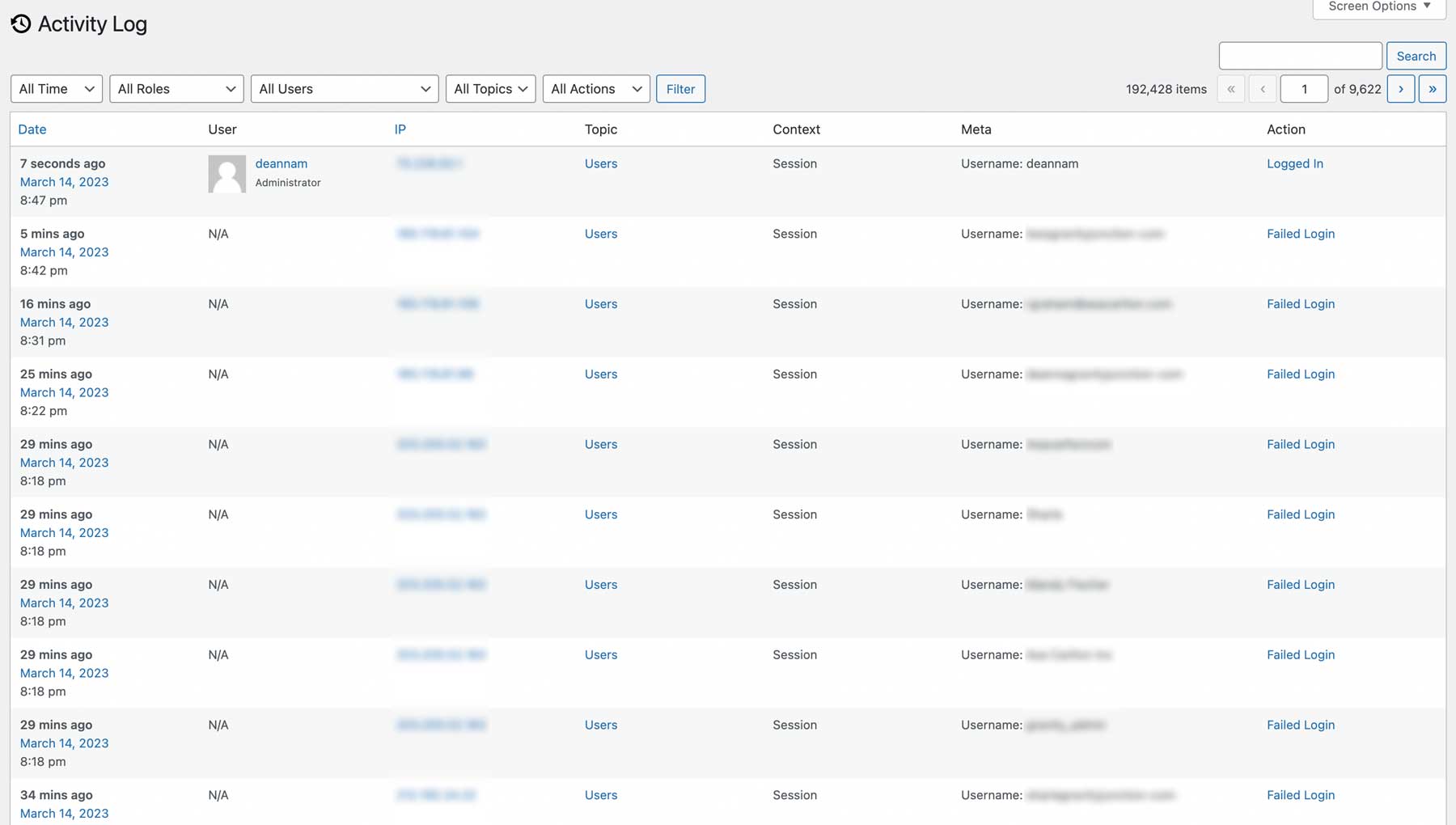Click the Search button
1456x825 pixels.
tap(1416, 56)
